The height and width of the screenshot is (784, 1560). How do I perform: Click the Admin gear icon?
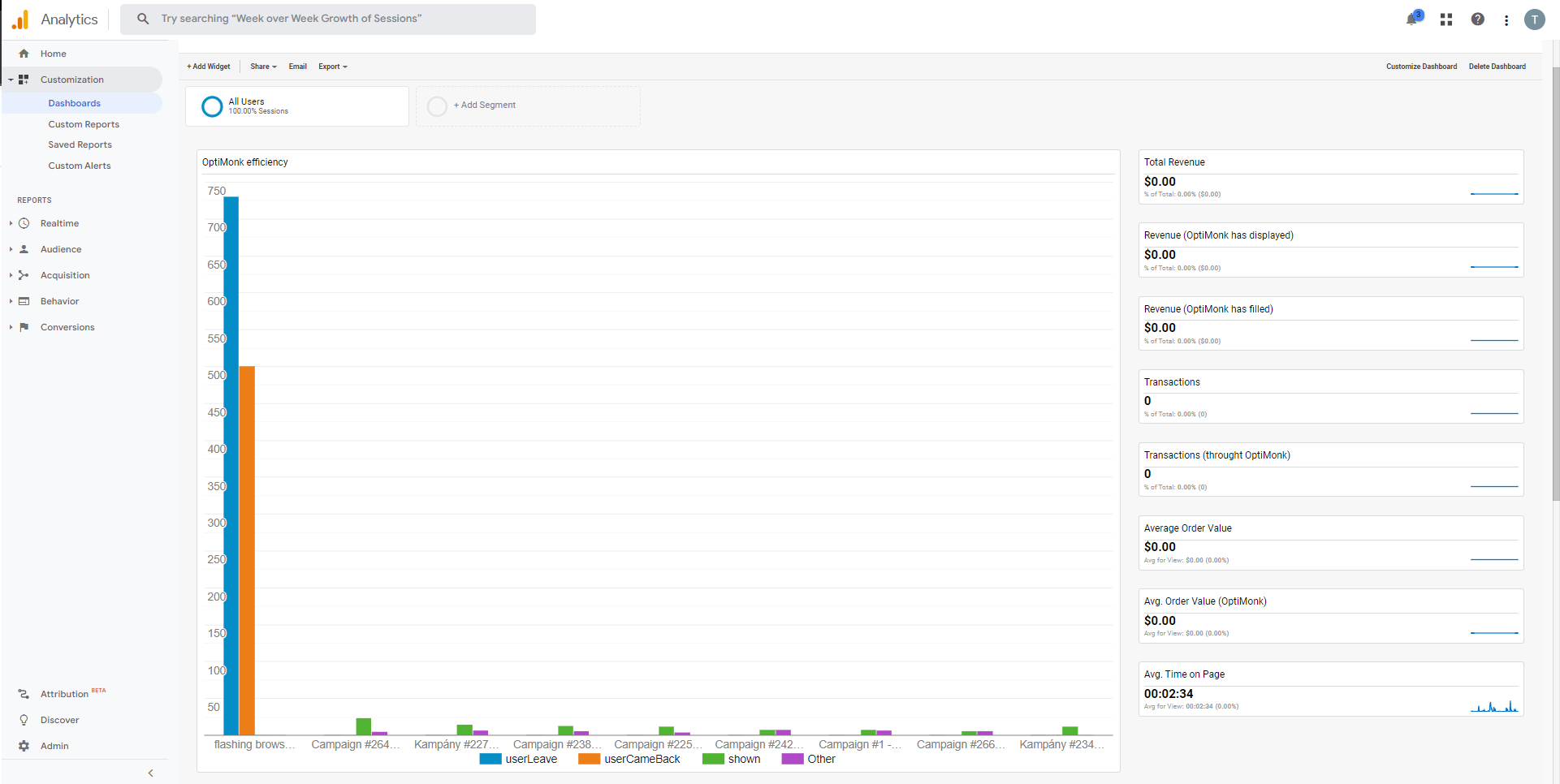[24, 746]
